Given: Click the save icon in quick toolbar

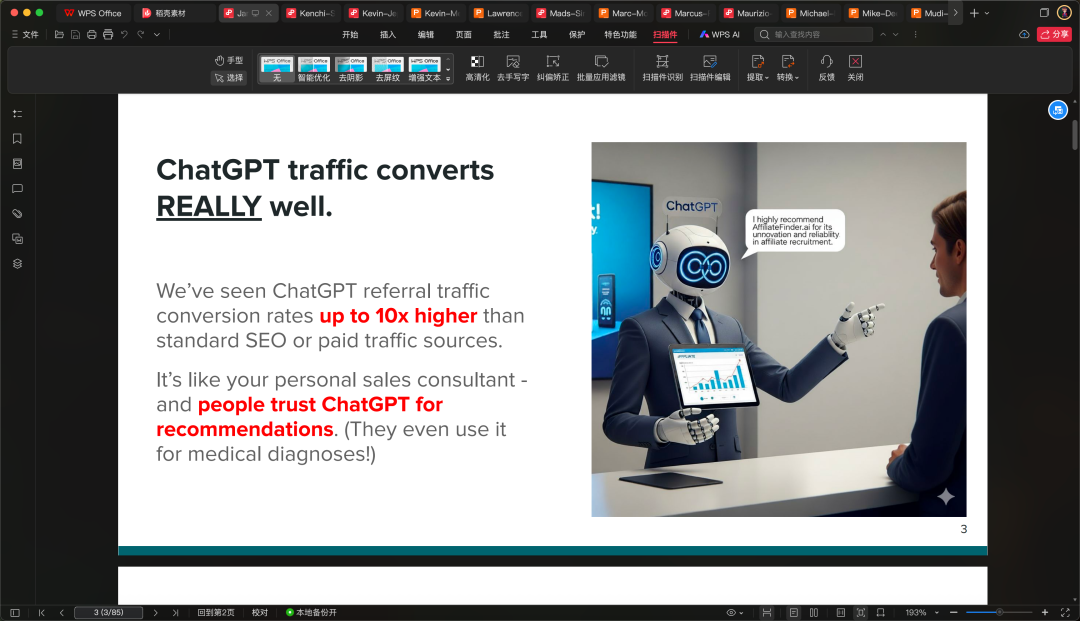Looking at the screenshot, I should pyautogui.click(x=75, y=34).
